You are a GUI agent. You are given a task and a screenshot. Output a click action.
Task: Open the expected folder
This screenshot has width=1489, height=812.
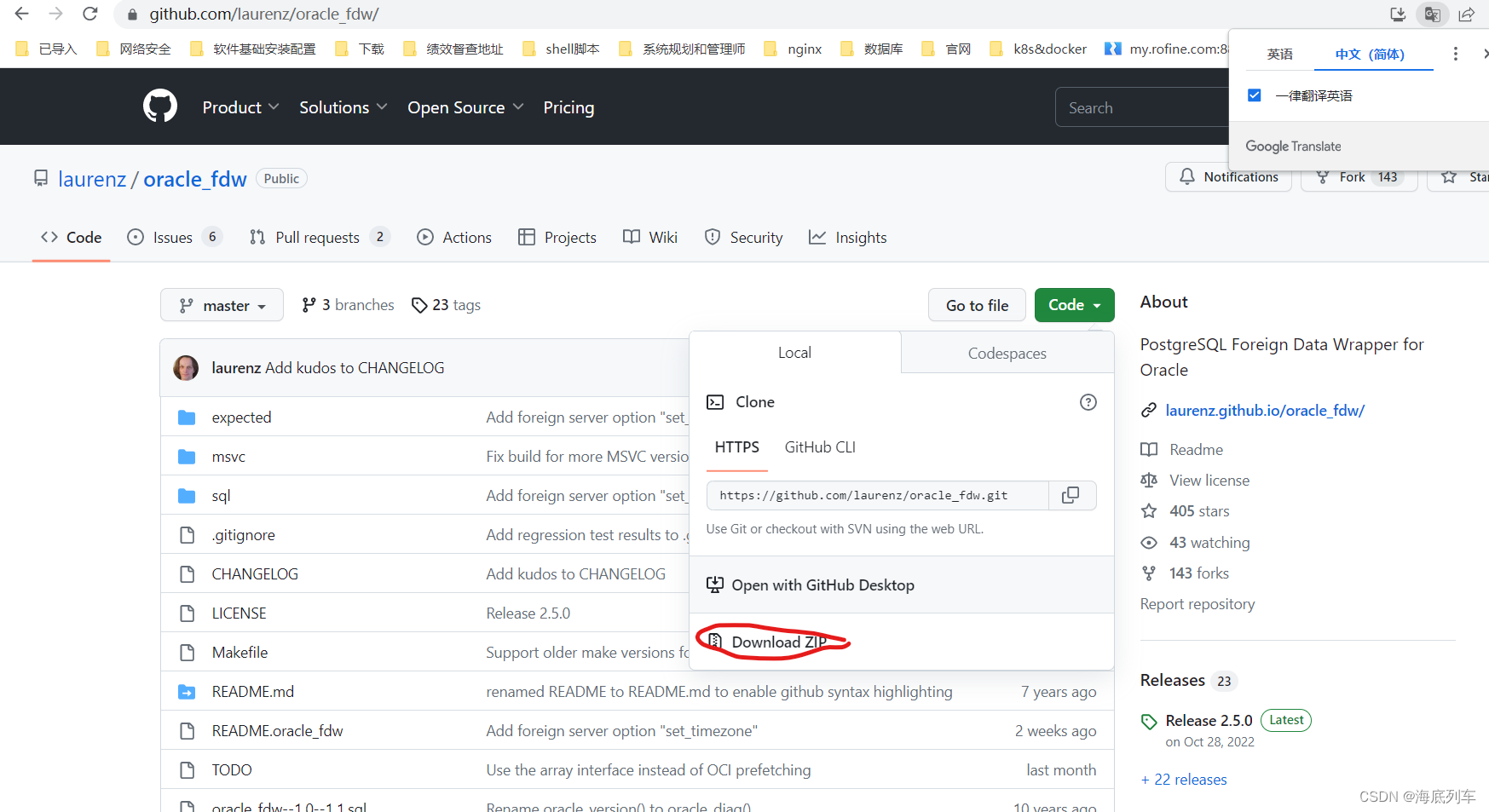click(241, 418)
